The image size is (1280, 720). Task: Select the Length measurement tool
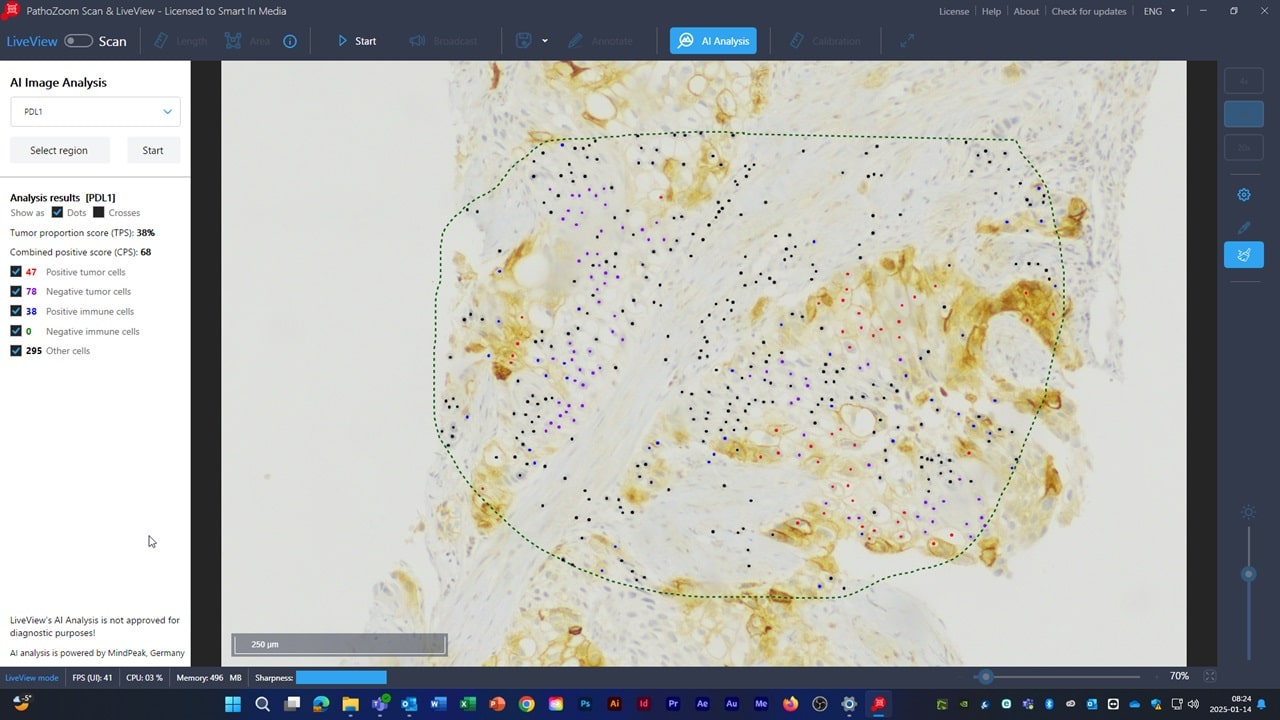[180, 41]
